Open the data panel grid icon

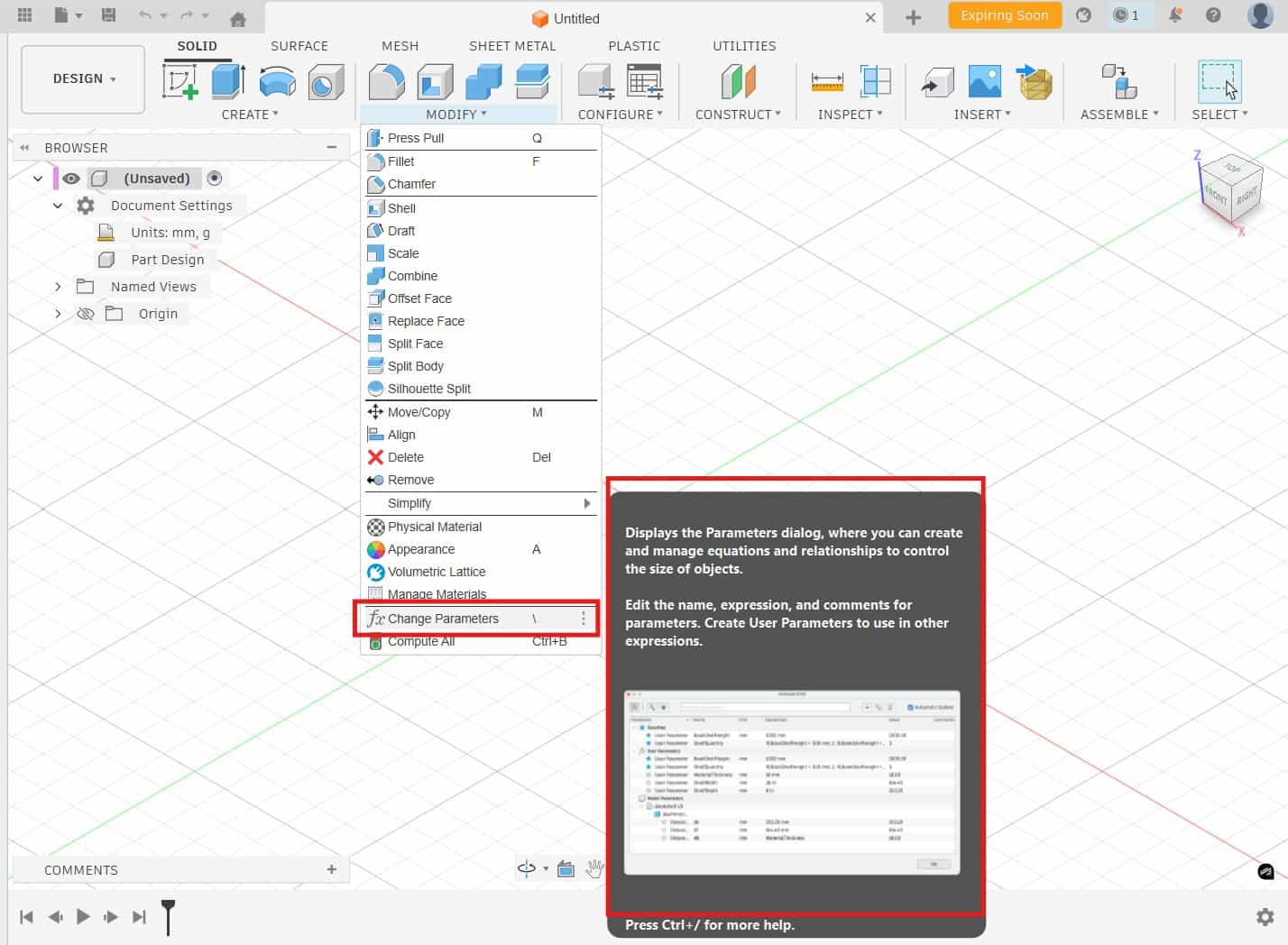[25, 15]
